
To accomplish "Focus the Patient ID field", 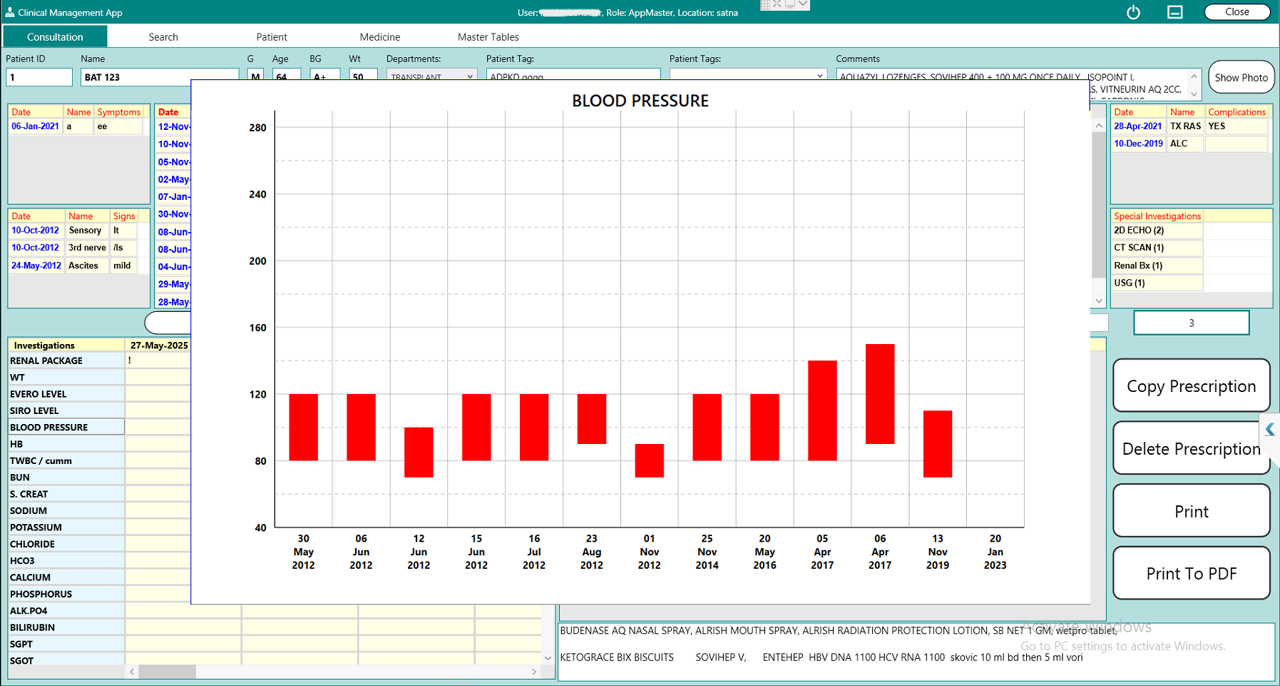I will point(39,77).
